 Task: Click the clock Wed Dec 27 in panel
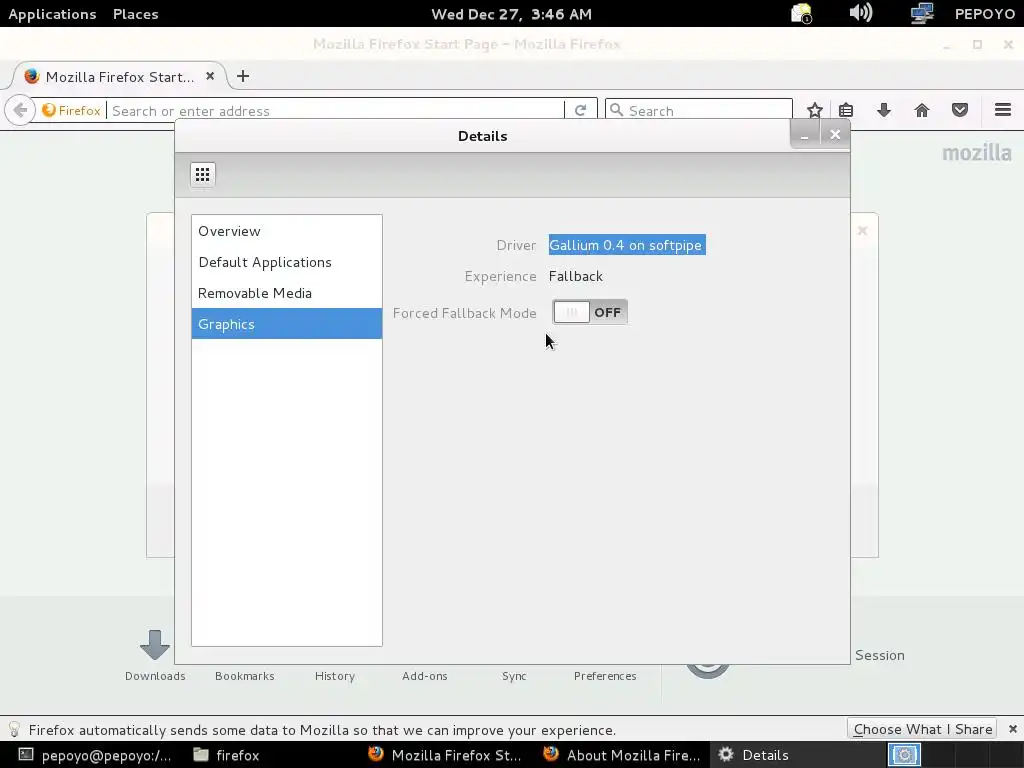coord(511,14)
